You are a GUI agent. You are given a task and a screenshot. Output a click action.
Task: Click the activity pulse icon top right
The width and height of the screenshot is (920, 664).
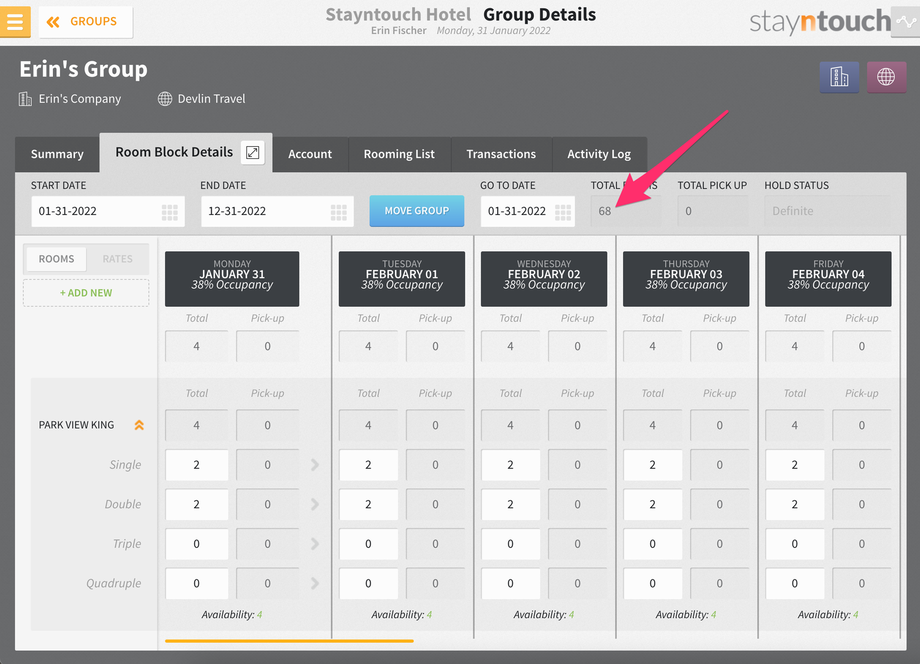click(906, 22)
